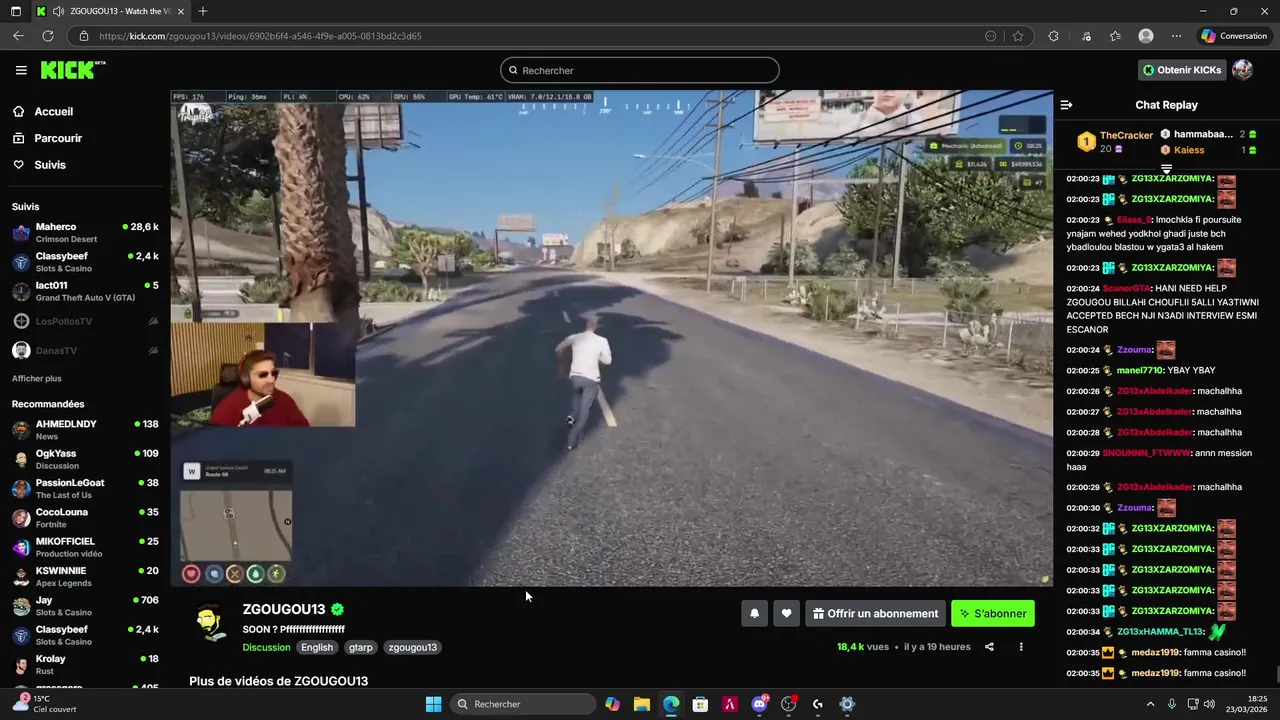Open LosPollosTV offline channel

[85, 321]
